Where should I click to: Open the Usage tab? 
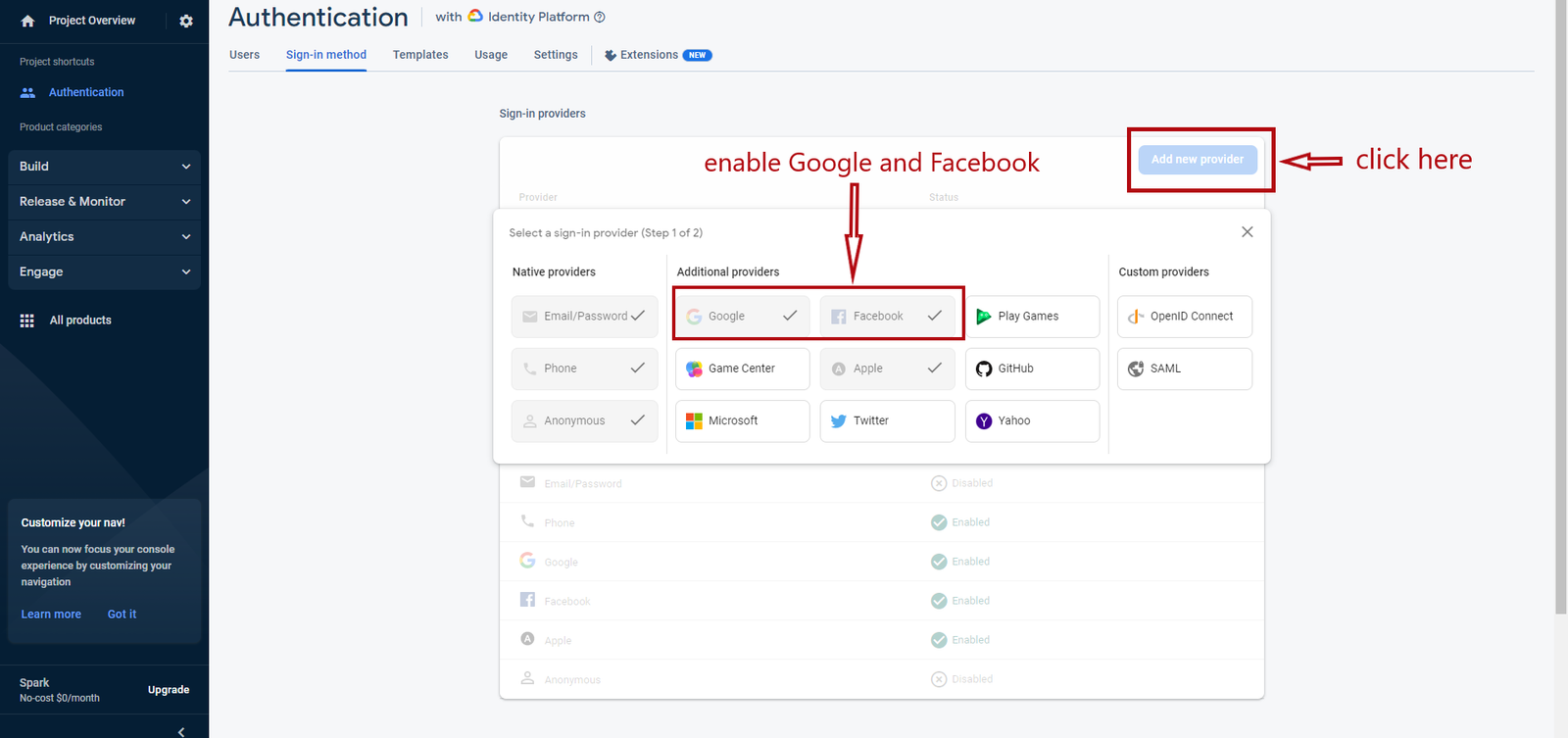(491, 55)
